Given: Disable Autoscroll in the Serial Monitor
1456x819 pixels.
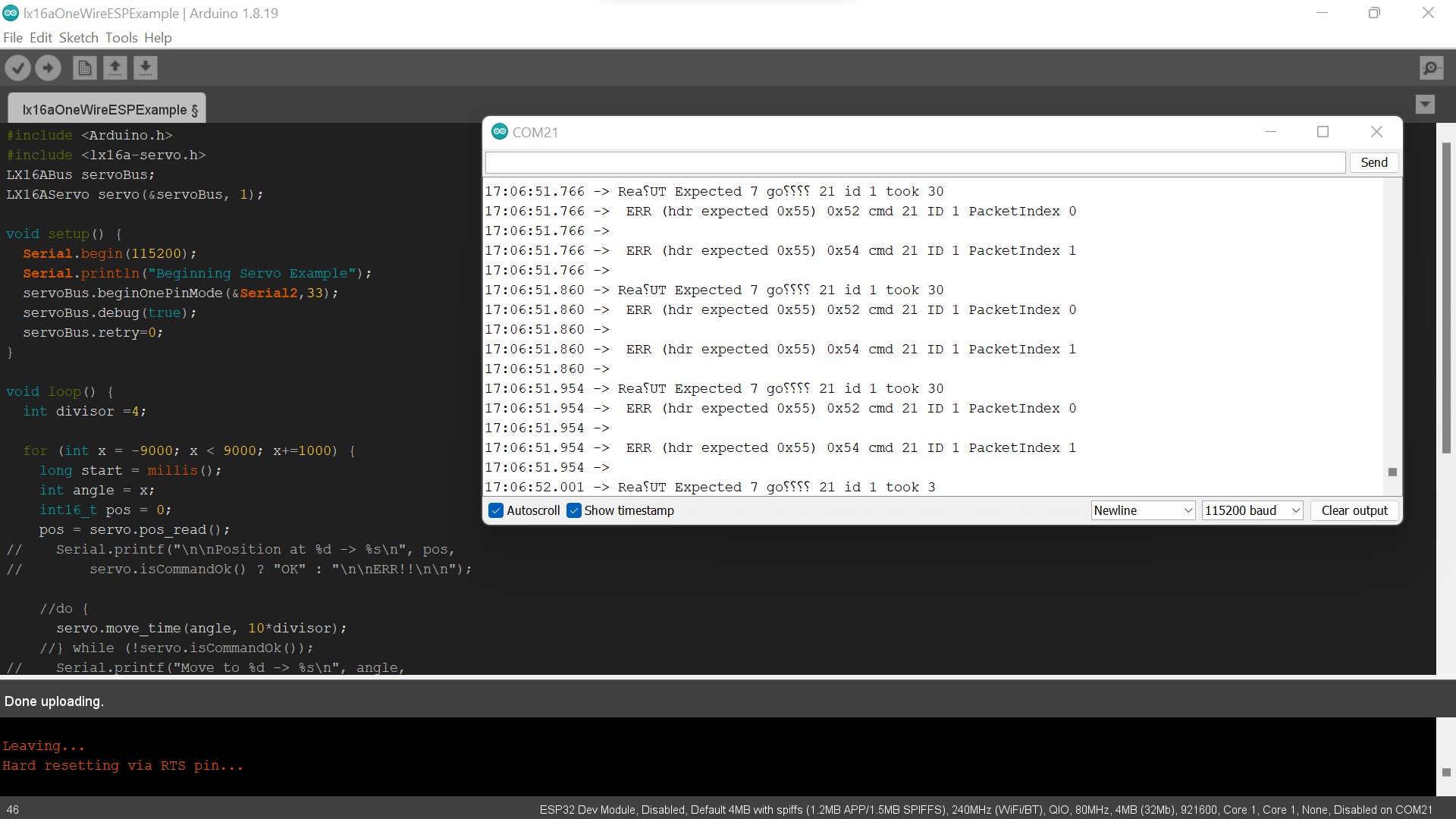Looking at the screenshot, I should coord(495,510).
